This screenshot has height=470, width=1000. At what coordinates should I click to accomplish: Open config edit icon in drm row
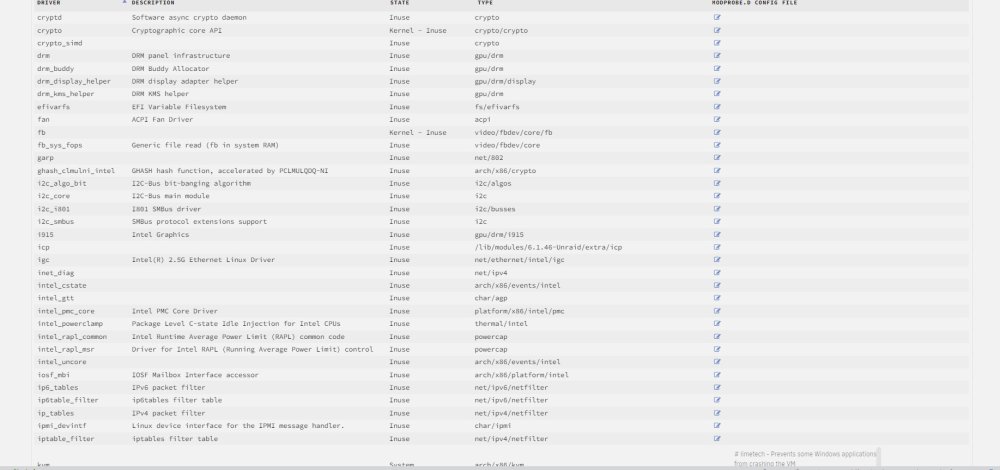click(717, 55)
